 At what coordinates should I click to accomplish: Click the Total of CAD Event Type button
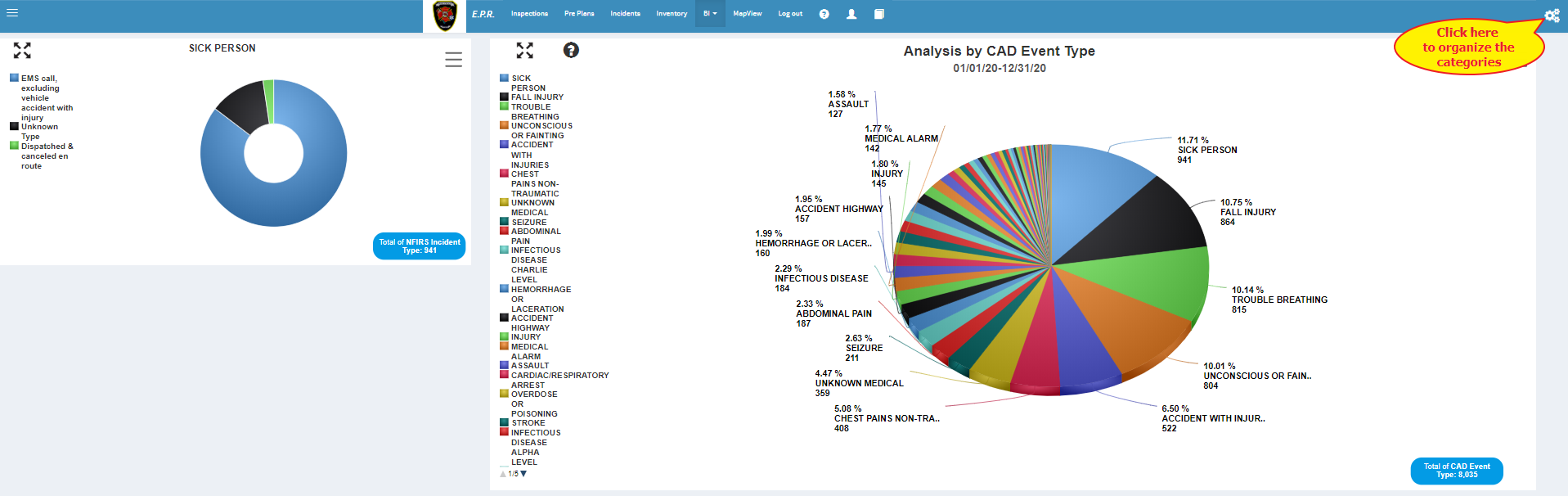[x=1457, y=471]
